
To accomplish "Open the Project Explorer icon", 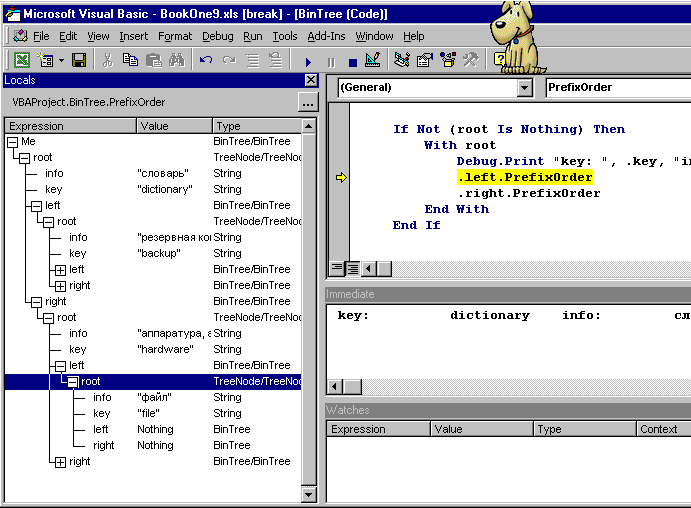I will click(401, 60).
